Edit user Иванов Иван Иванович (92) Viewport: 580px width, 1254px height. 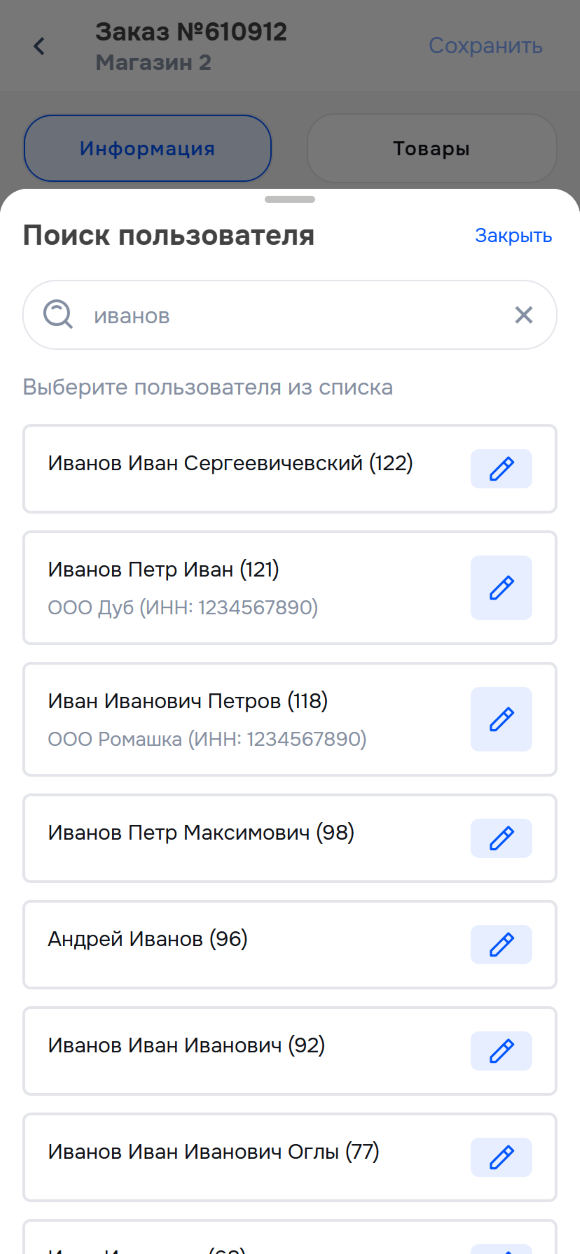point(501,1051)
